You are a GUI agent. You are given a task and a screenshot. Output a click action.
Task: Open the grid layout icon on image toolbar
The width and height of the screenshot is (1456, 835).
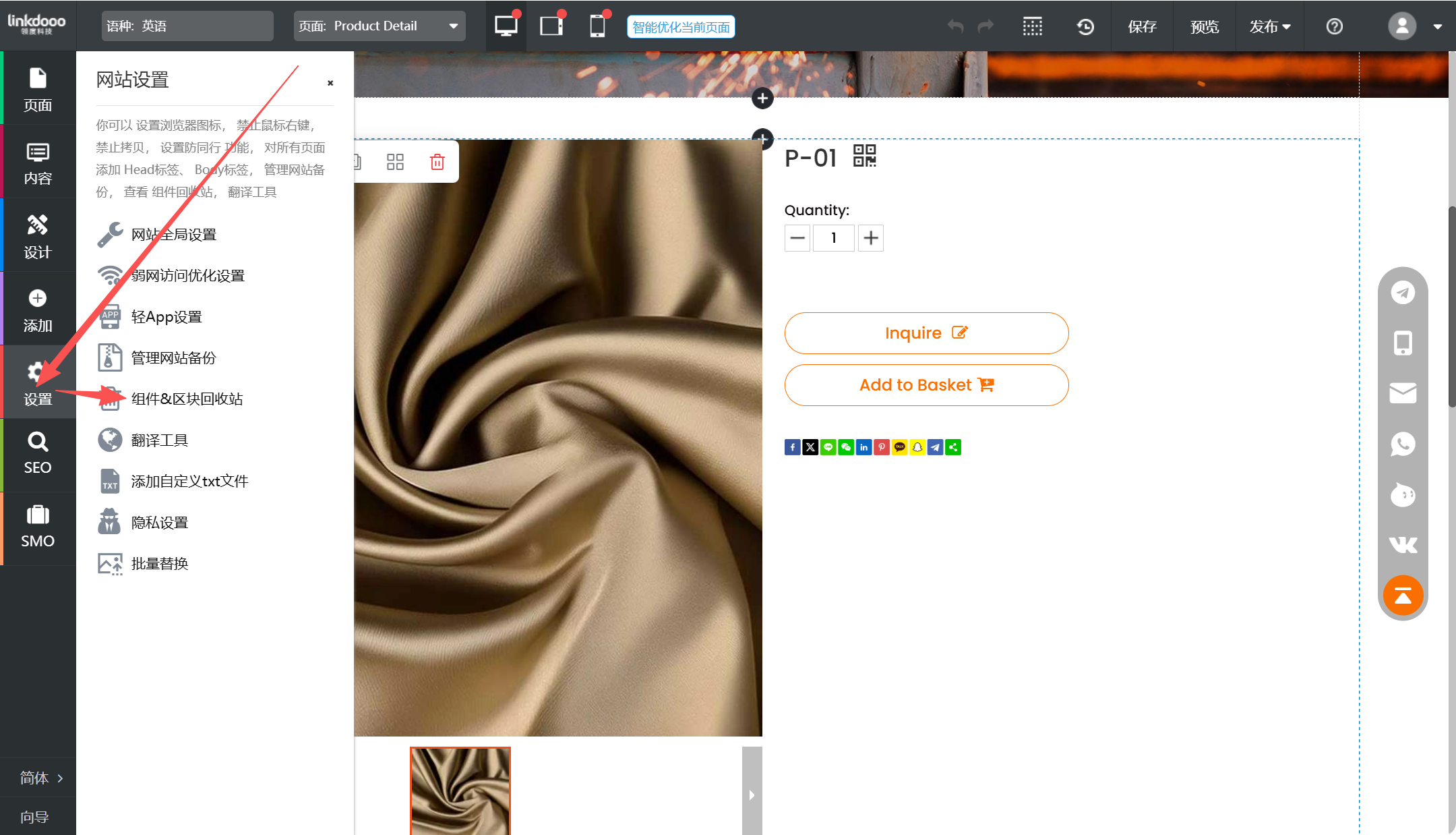tap(395, 162)
